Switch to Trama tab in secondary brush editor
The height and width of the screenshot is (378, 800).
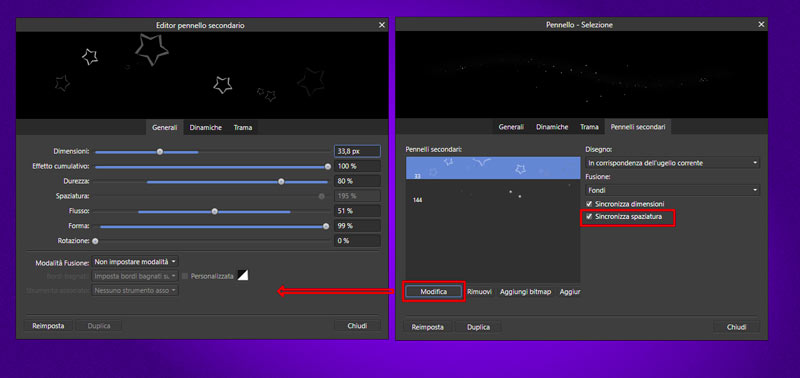click(x=243, y=128)
